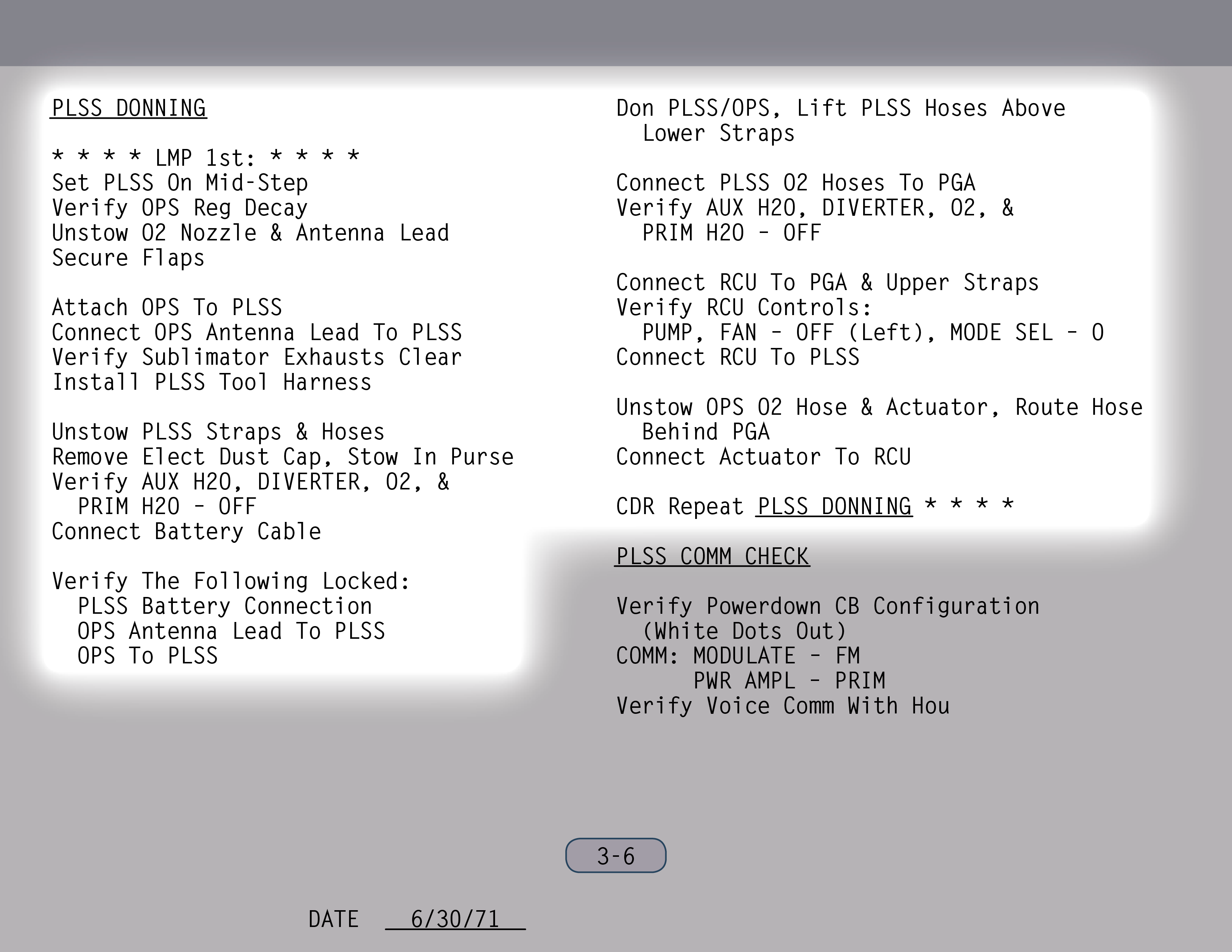This screenshot has width=1232, height=952.
Task: Click the 6/30/71 date field
Action: click(x=455, y=919)
